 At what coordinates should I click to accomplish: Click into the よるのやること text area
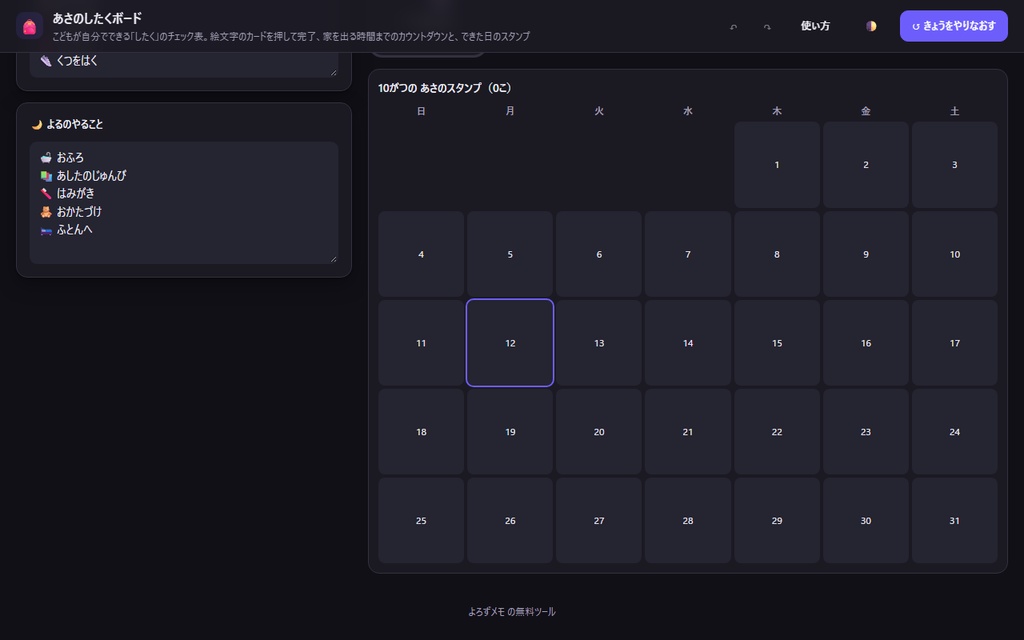coord(184,202)
